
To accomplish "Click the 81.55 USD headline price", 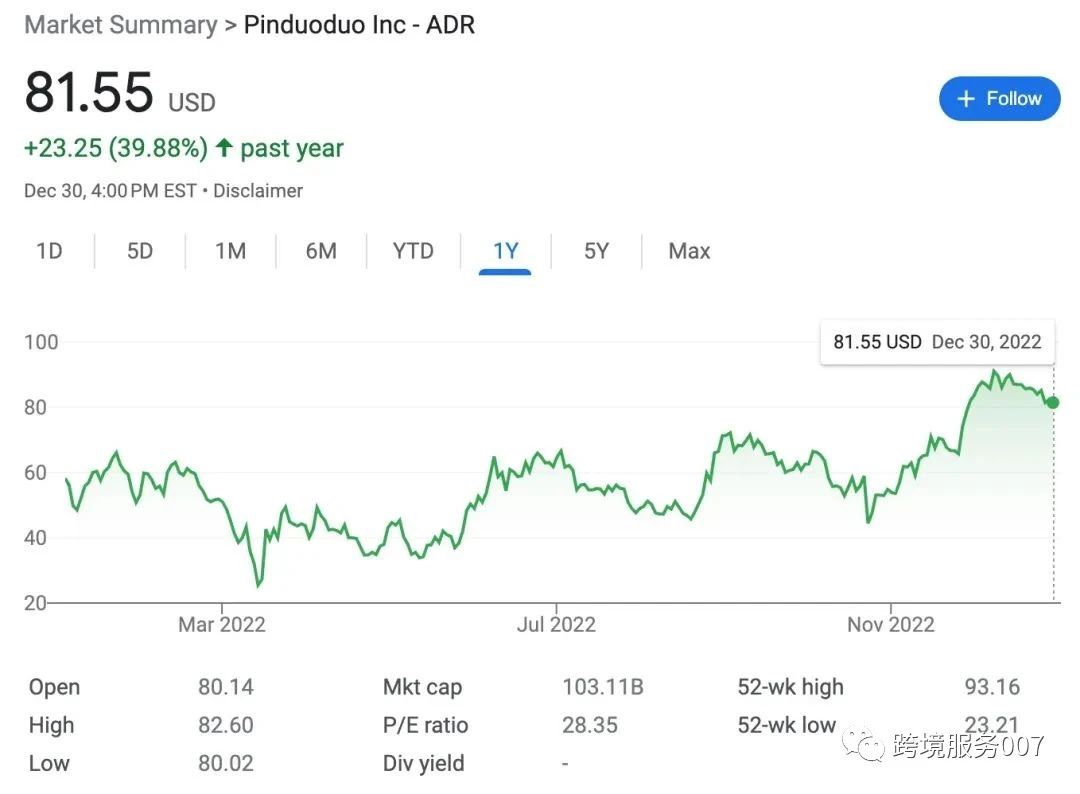I will pos(119,93).
